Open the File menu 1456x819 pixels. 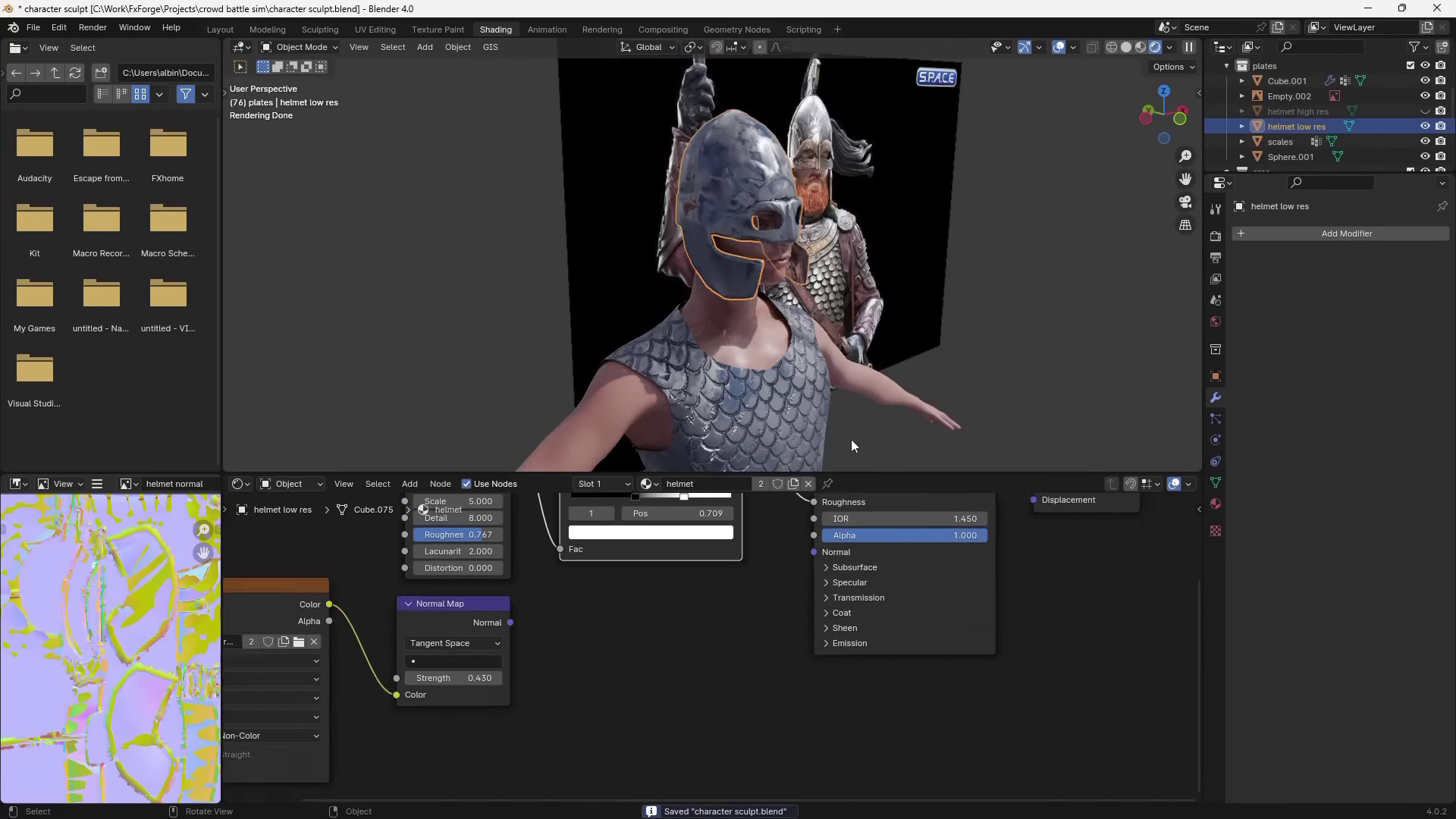click(33, 27)
